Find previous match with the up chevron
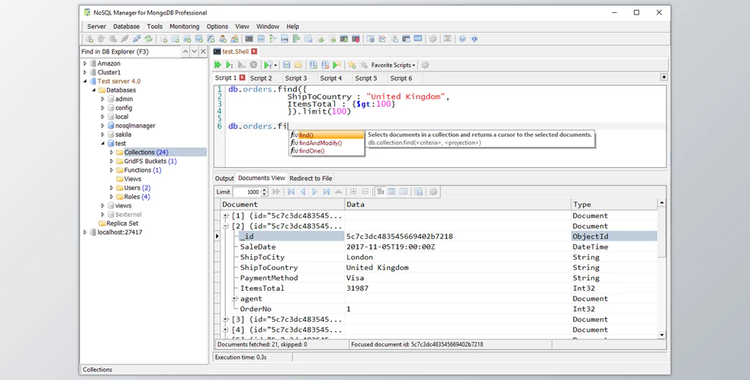The width and height of the screenshot is (750, 380). click(x=185, y=51)
